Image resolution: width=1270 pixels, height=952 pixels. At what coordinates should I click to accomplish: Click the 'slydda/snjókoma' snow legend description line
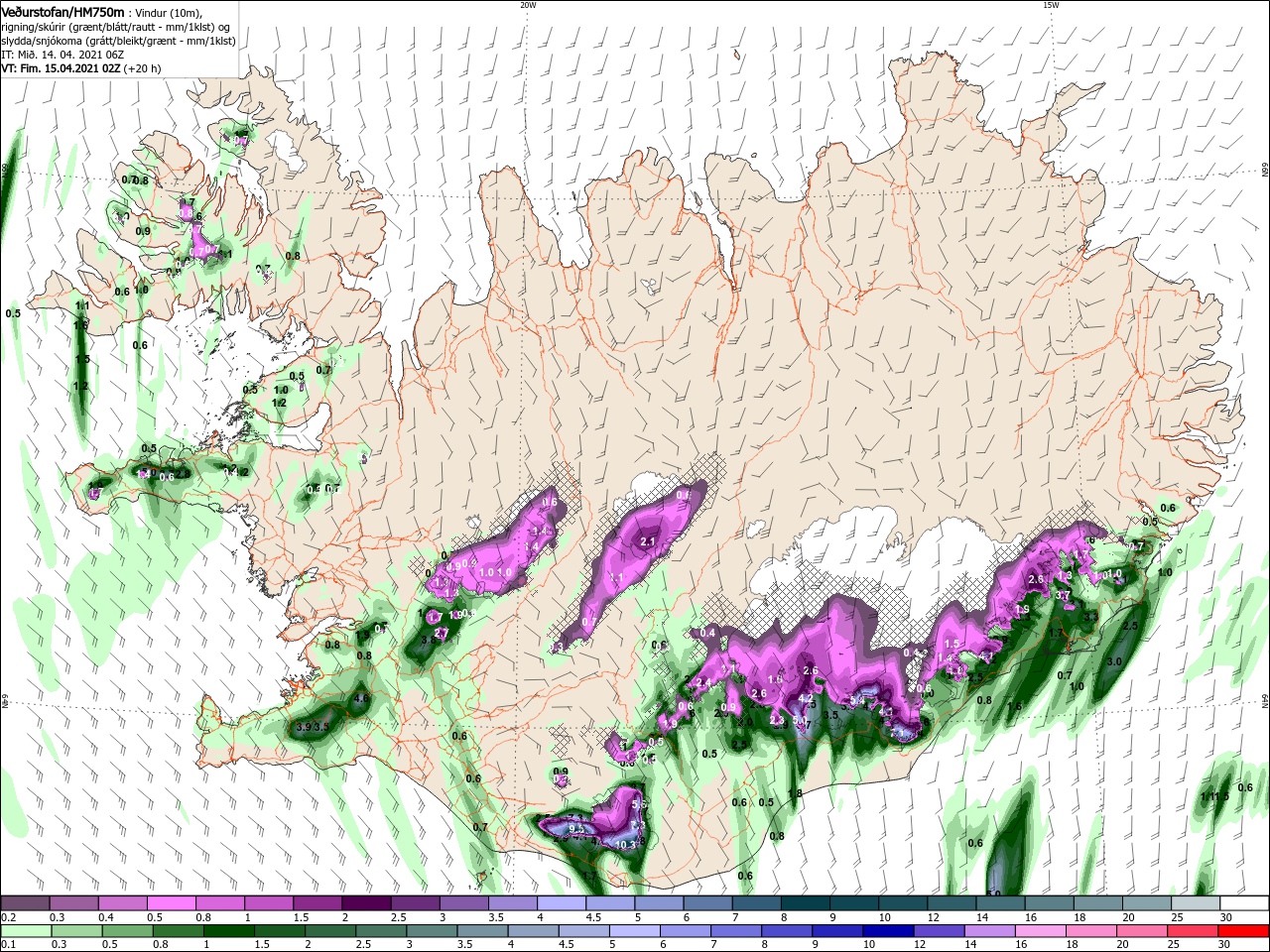pos(118,41)
